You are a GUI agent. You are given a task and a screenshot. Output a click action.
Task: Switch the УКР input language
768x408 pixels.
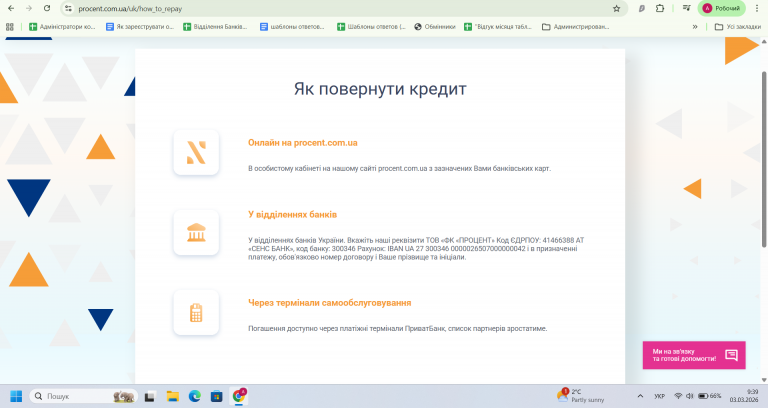(659, 396)
